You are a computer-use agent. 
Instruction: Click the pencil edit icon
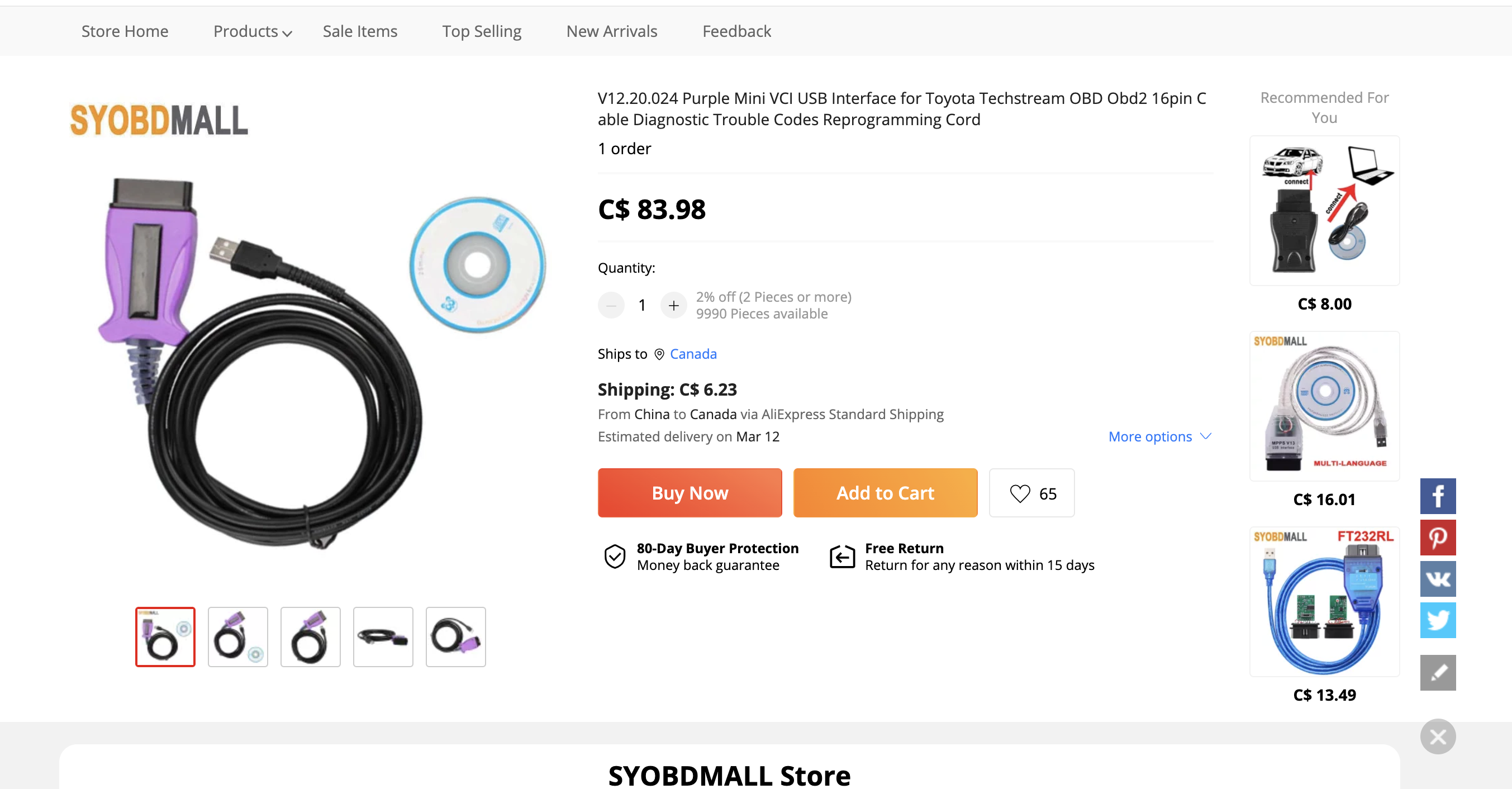(1438, 673)
